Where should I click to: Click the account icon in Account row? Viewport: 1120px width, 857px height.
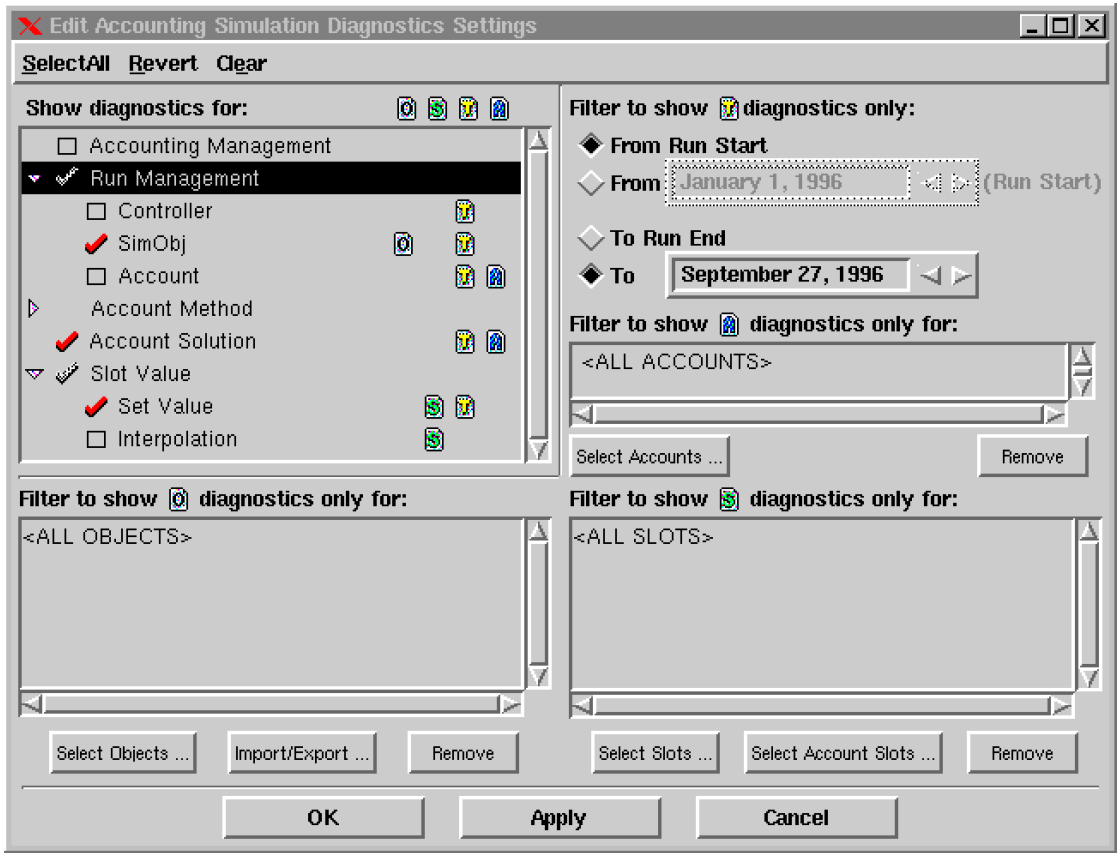point(496,277)
